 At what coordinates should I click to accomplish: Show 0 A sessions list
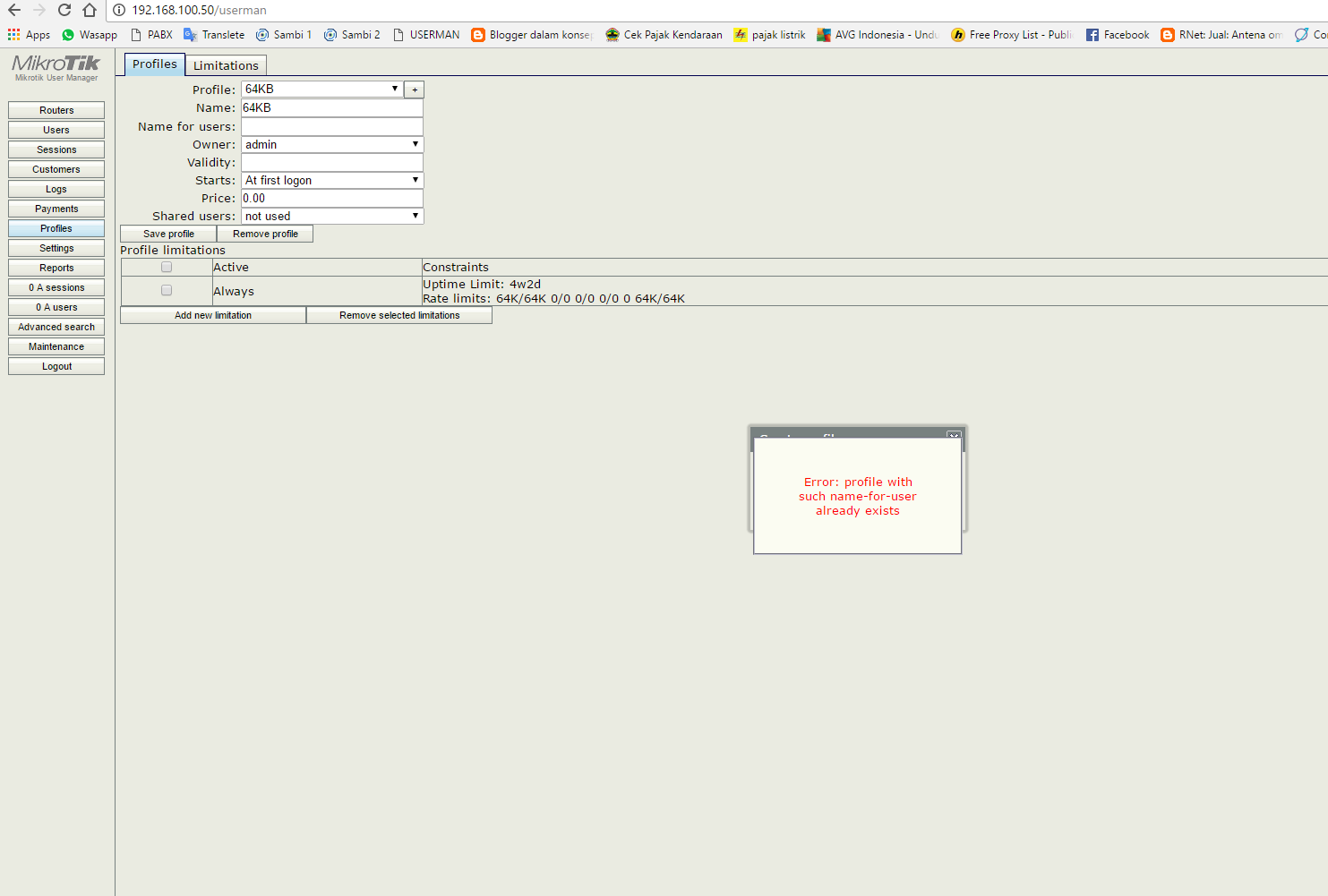(x=56, y=287)
